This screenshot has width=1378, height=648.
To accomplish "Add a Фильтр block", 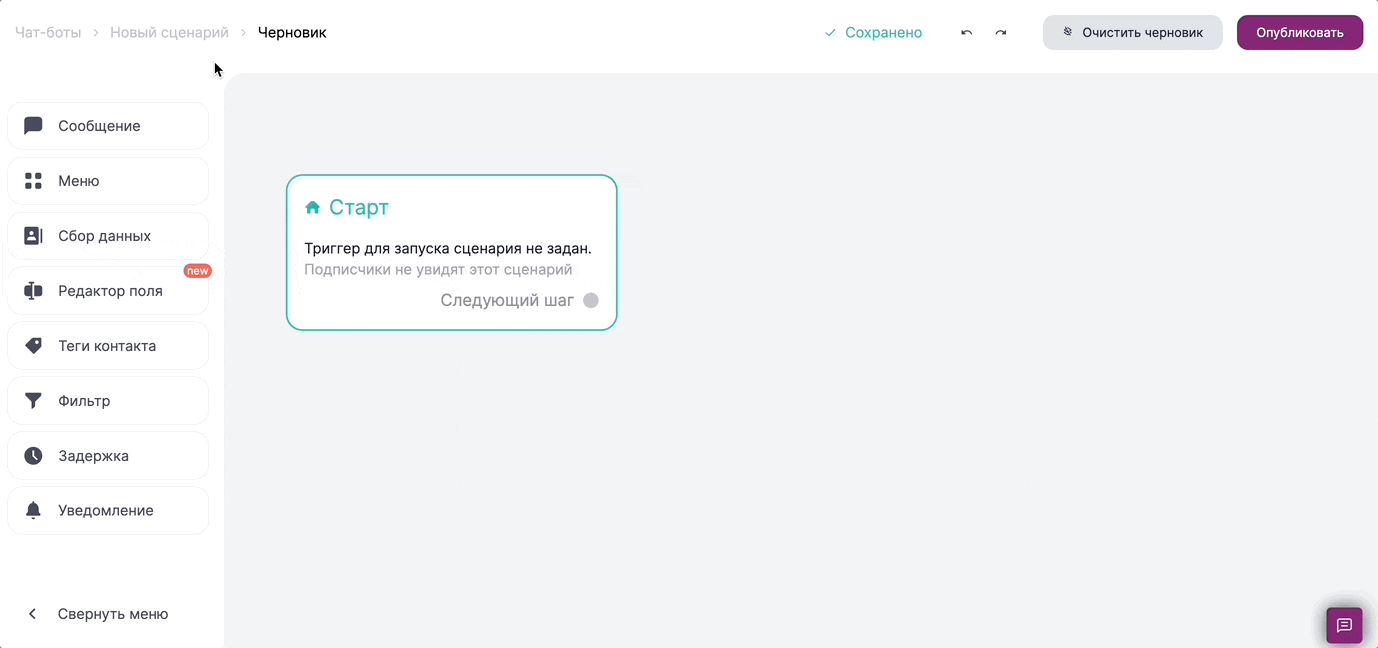I will pyautogui.click(x=108, y=401).
